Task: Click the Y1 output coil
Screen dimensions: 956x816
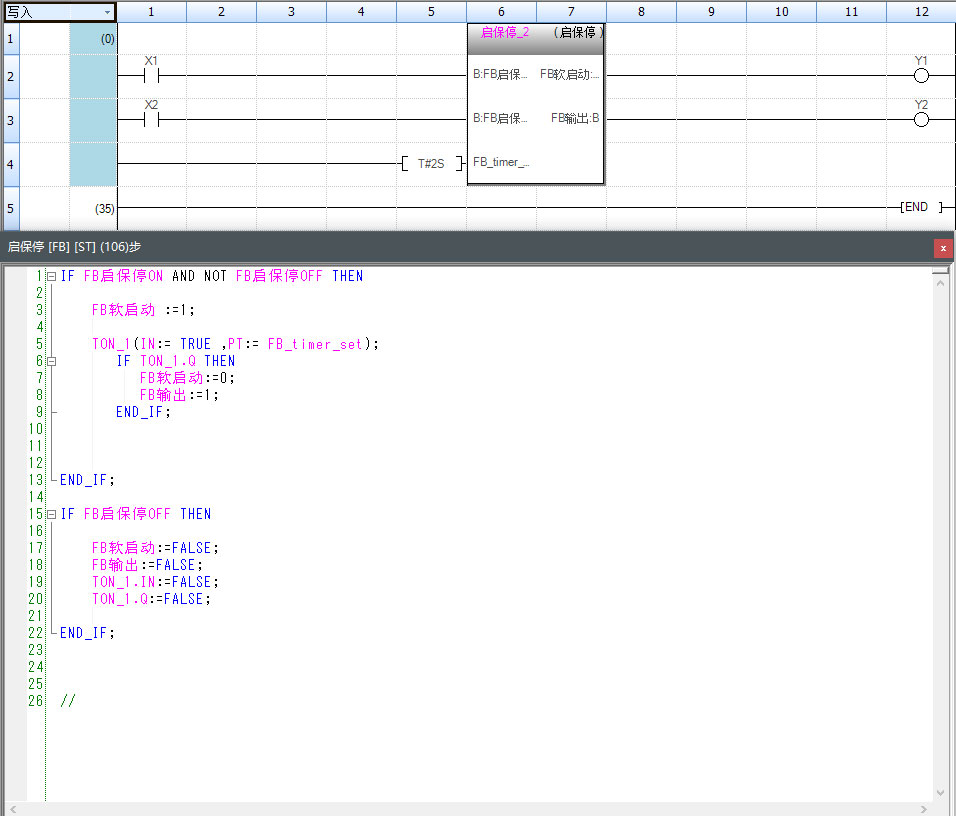Action: click(x=921, y=76)
